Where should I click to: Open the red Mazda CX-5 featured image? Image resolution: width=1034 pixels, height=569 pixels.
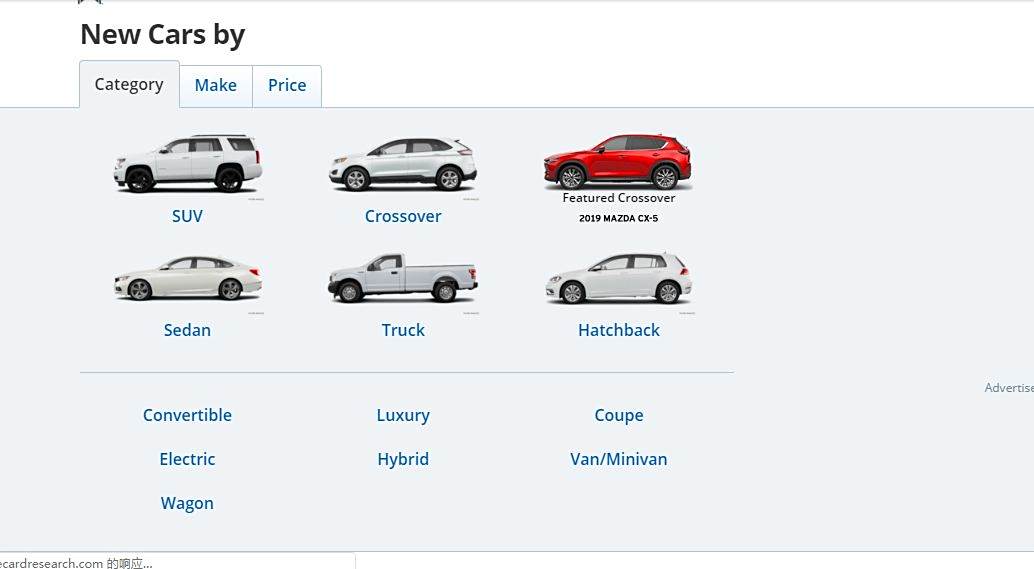618,162
